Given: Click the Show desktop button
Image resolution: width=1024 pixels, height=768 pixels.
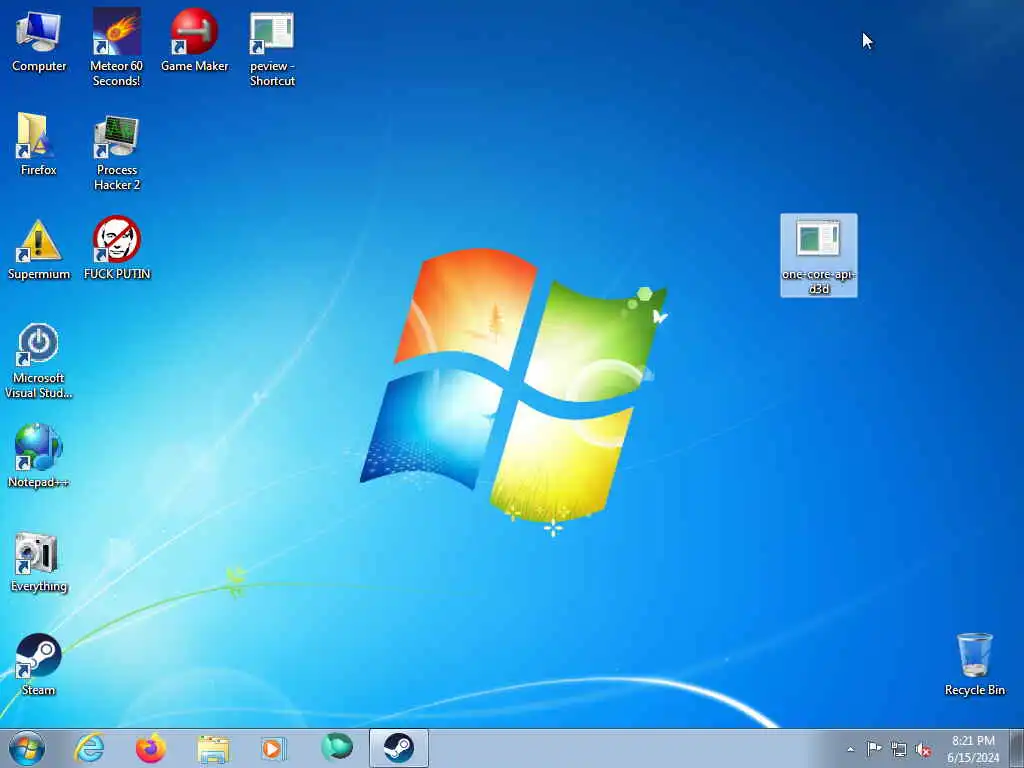Looking at the screenshot, I should 1017,748.
